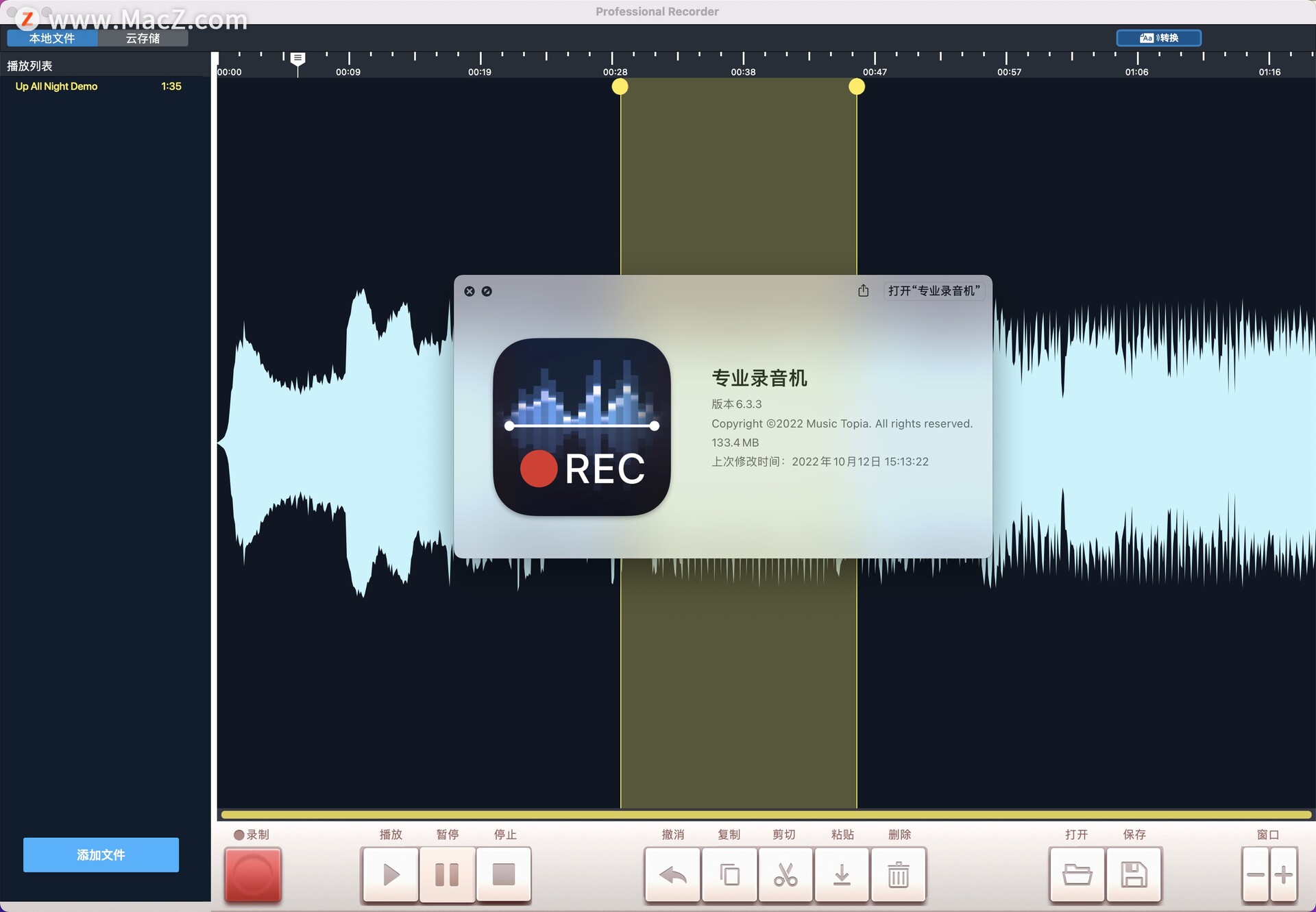This screenshot has width=1316, height=912.
Task: Open an audio file via the 打开 folder icon
Action: (x=1077, y=875)
